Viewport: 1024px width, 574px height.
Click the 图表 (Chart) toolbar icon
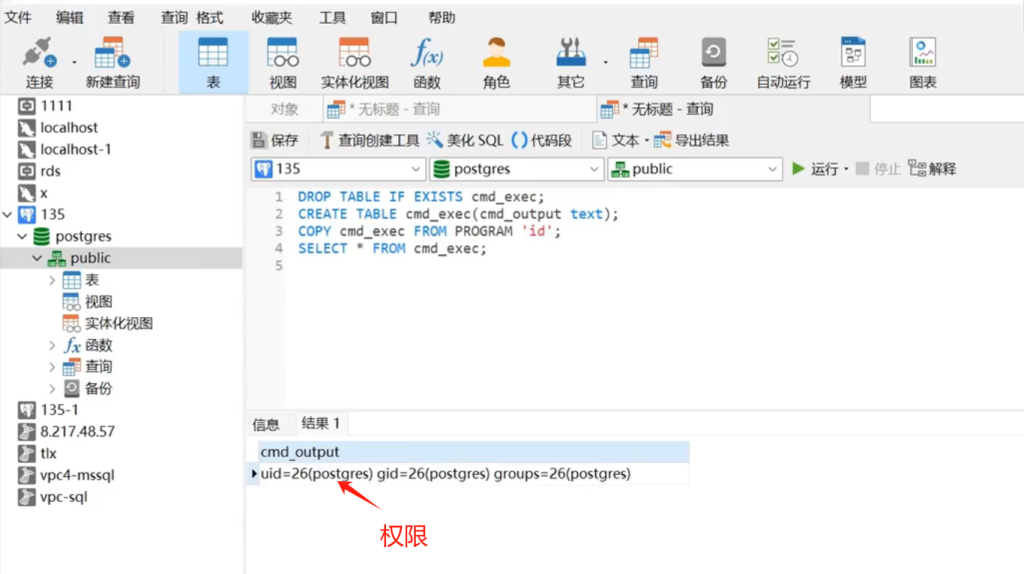point(923,63)
